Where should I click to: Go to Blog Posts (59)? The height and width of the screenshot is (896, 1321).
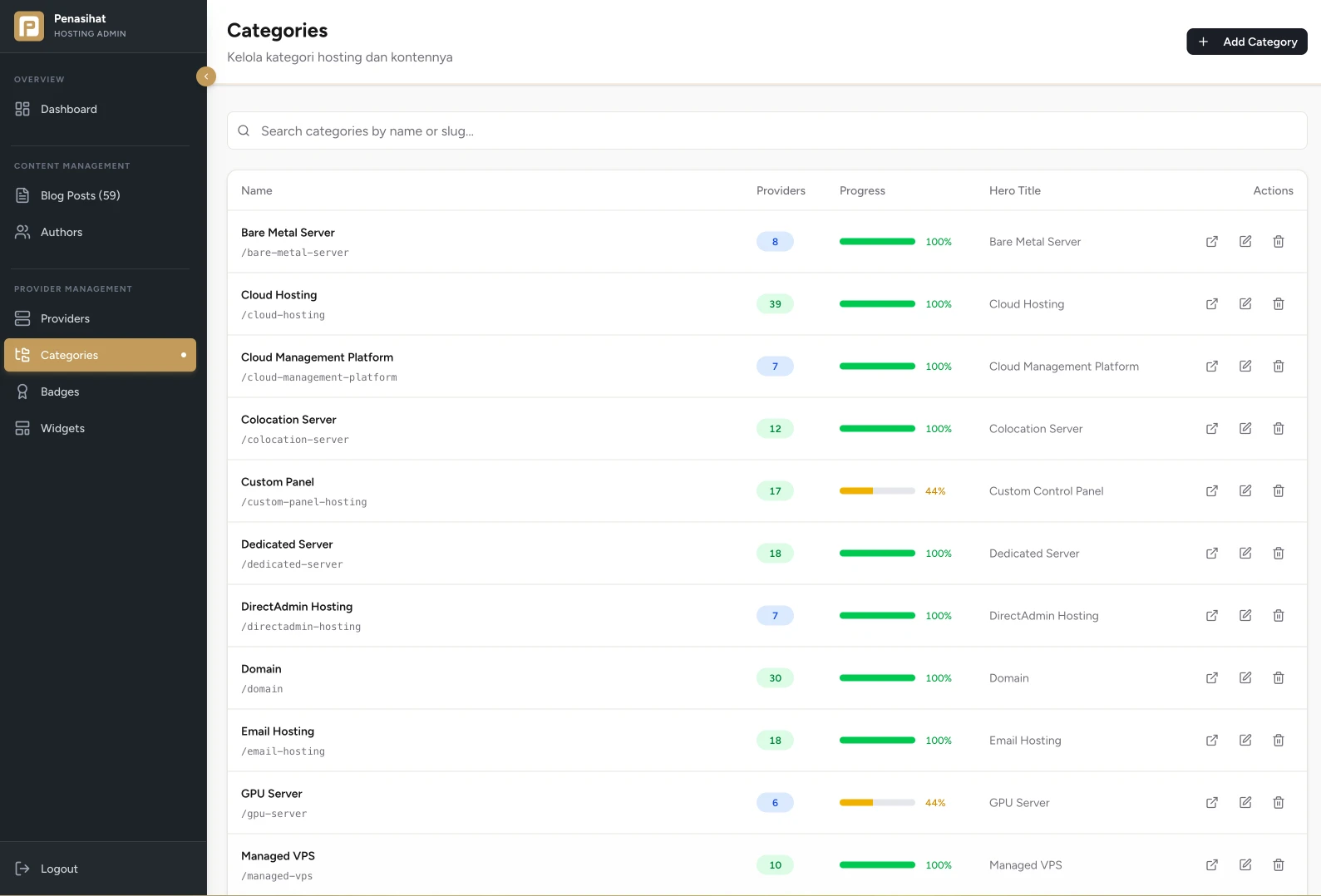point(80,195)
